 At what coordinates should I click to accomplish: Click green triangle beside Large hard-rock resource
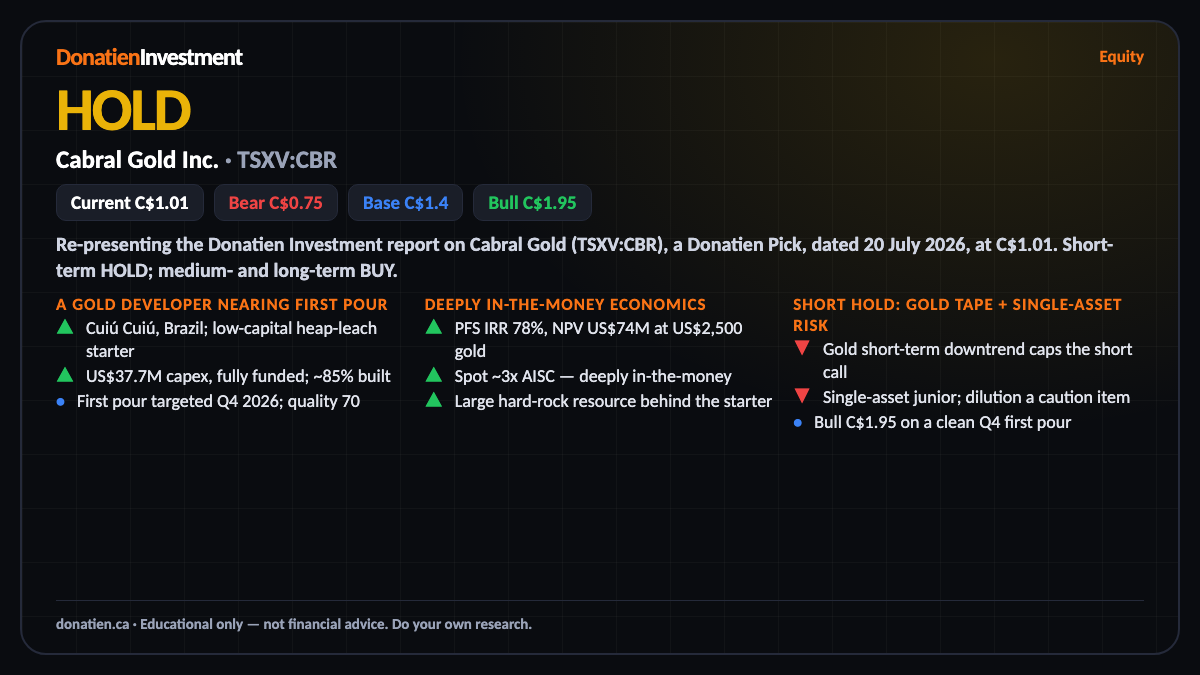click(x=433, y=400)
